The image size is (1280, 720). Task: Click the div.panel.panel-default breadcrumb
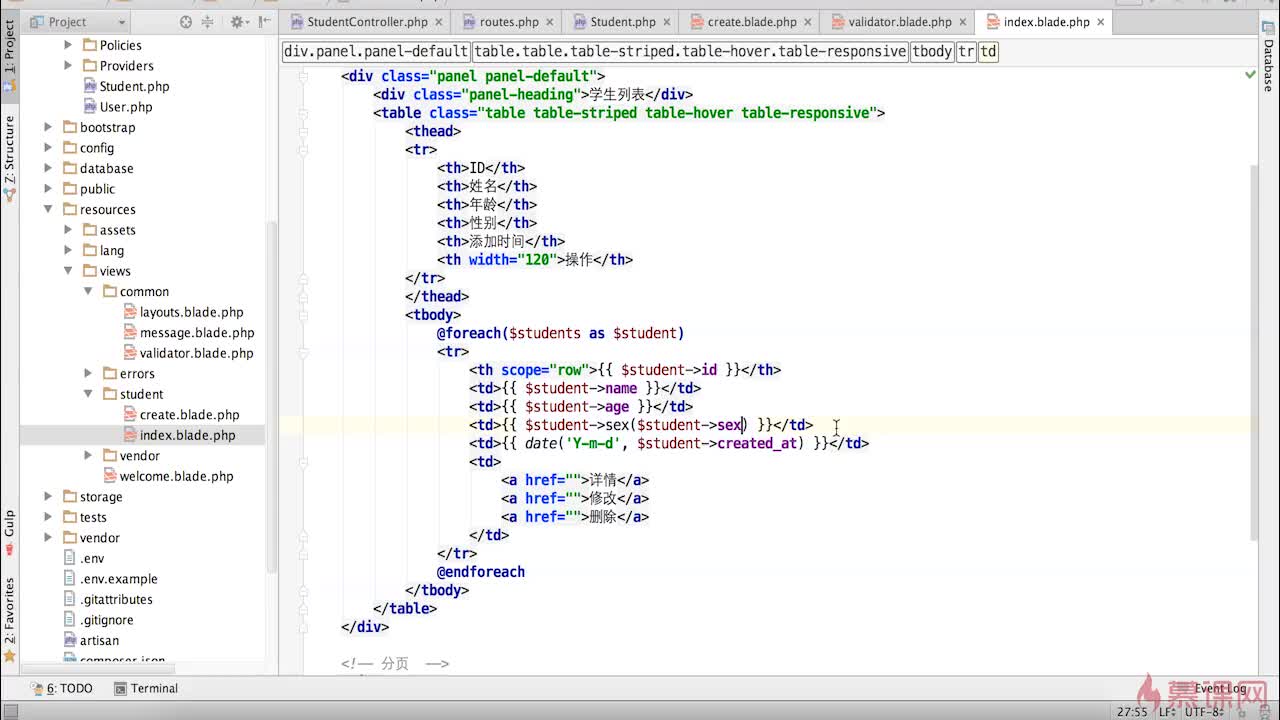[x=376, y=51]
